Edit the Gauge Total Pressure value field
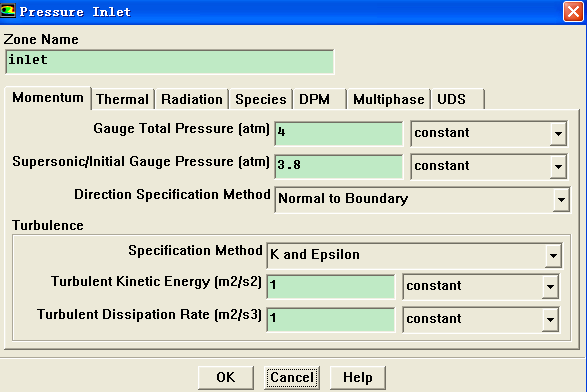 pos(339,133)
